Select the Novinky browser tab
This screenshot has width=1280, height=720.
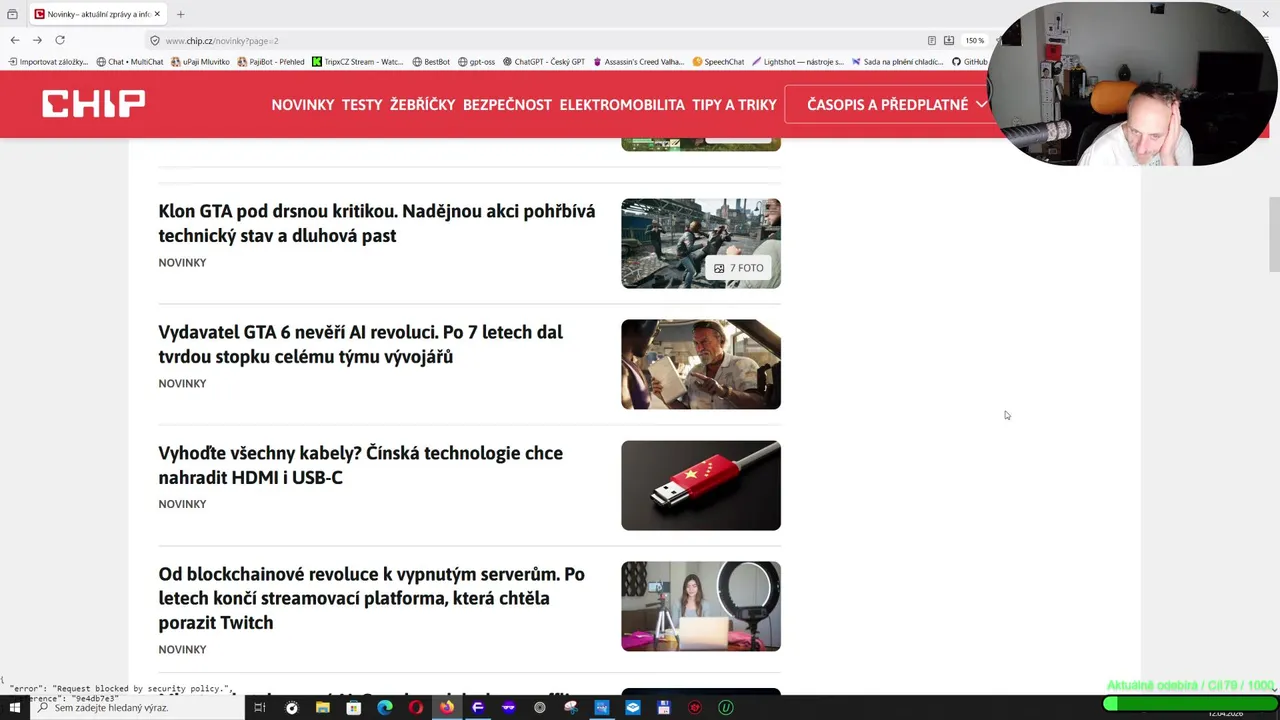click(x=97, y=14)
